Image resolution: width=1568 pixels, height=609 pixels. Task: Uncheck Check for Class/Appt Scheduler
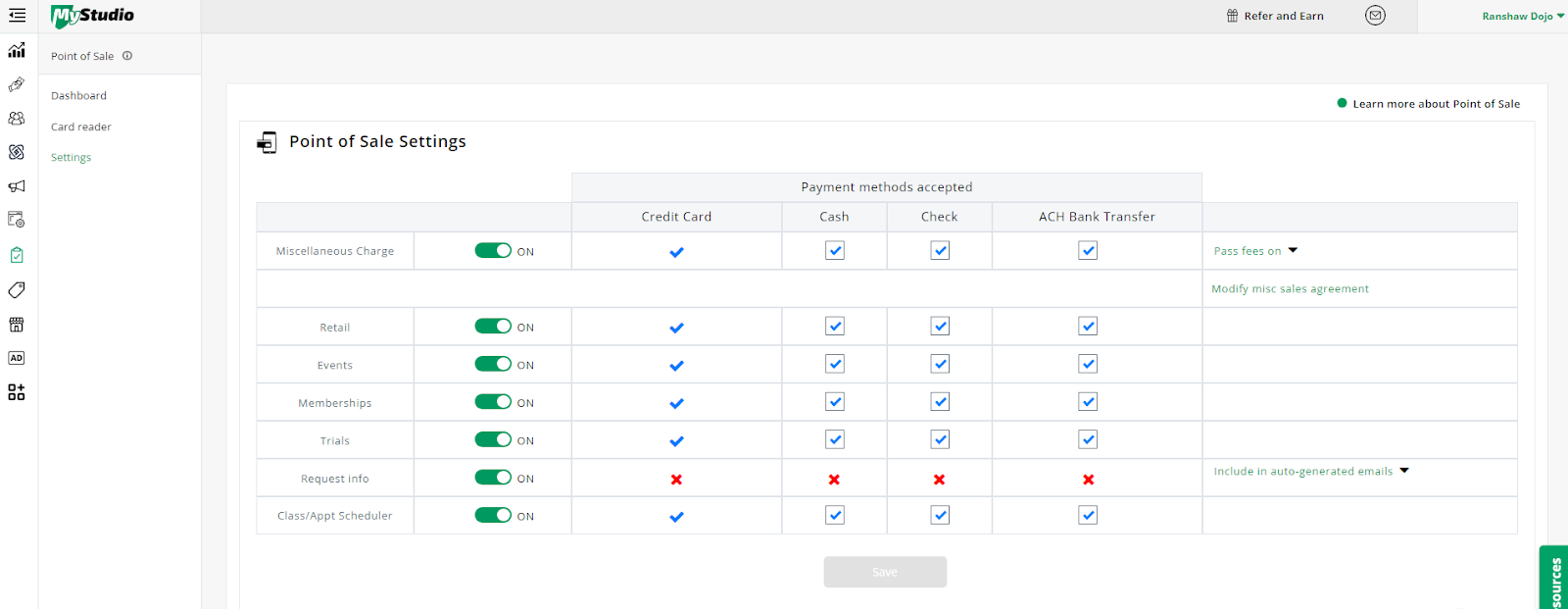pos(940,515)
